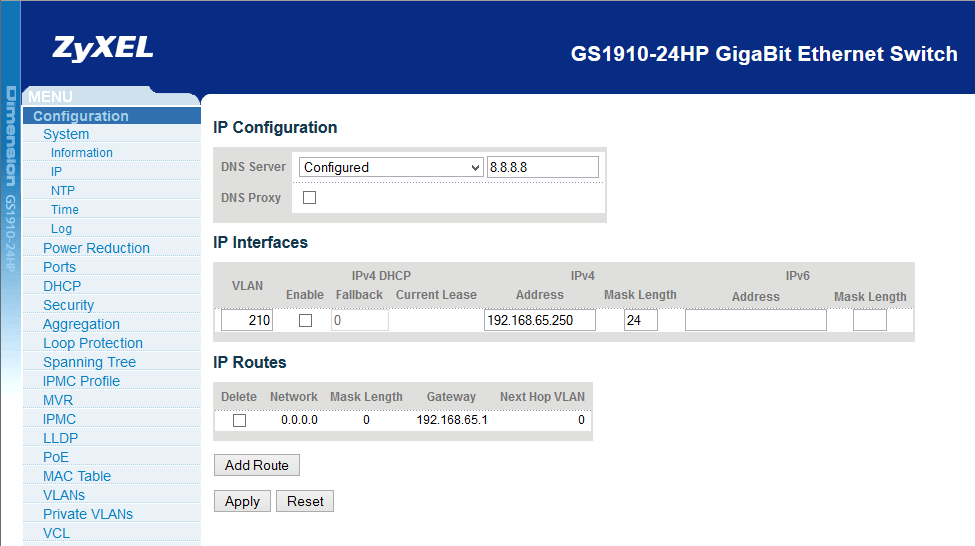
Task: Open the Ports configuration
Action: [x=59, y=267]
